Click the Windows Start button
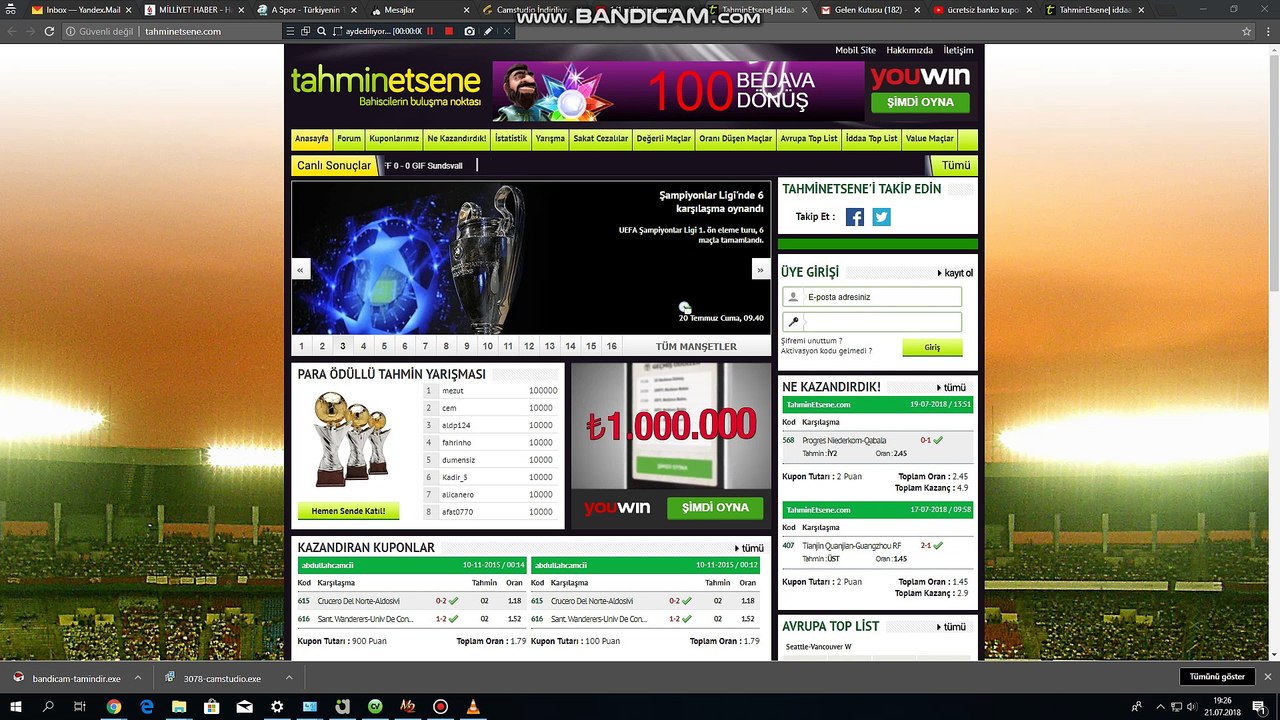Viewport: 1280px width, 720px height. pyautogui.click(x=15, y=707)
